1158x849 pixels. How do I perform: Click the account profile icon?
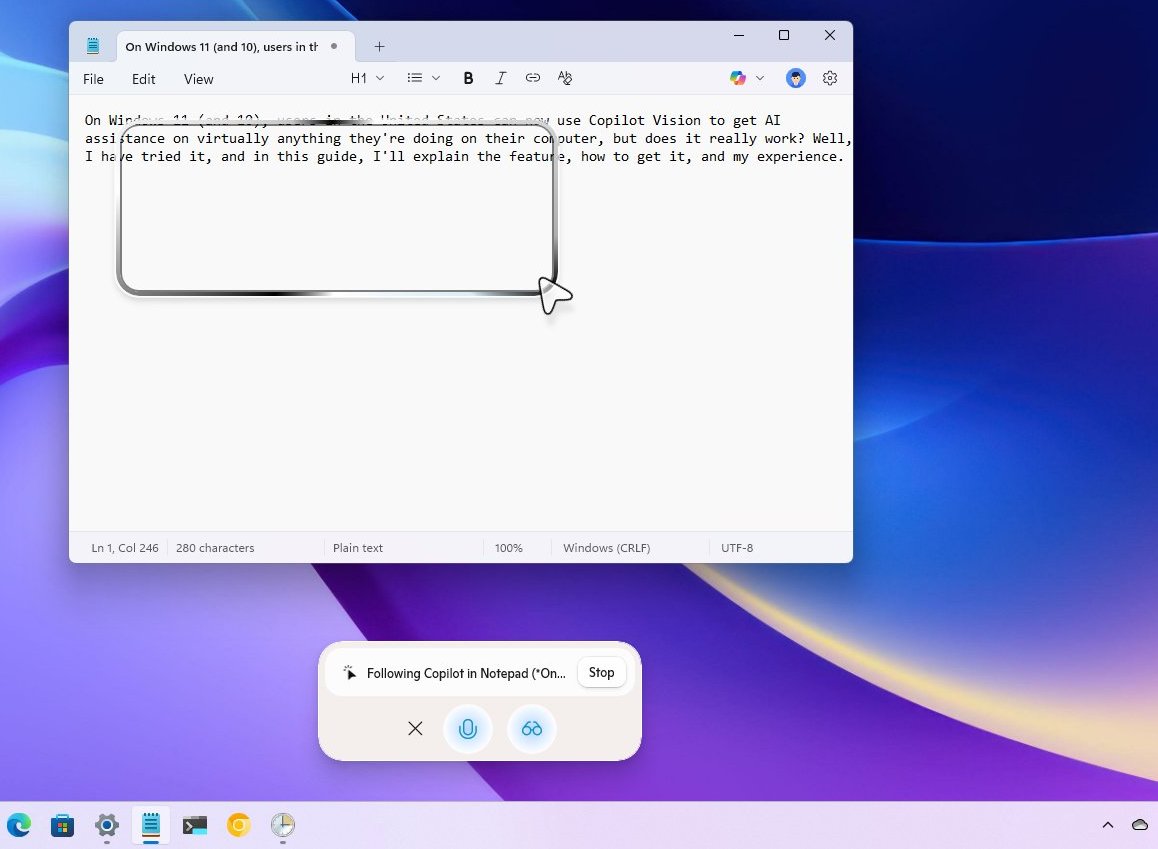click(795, 78)
